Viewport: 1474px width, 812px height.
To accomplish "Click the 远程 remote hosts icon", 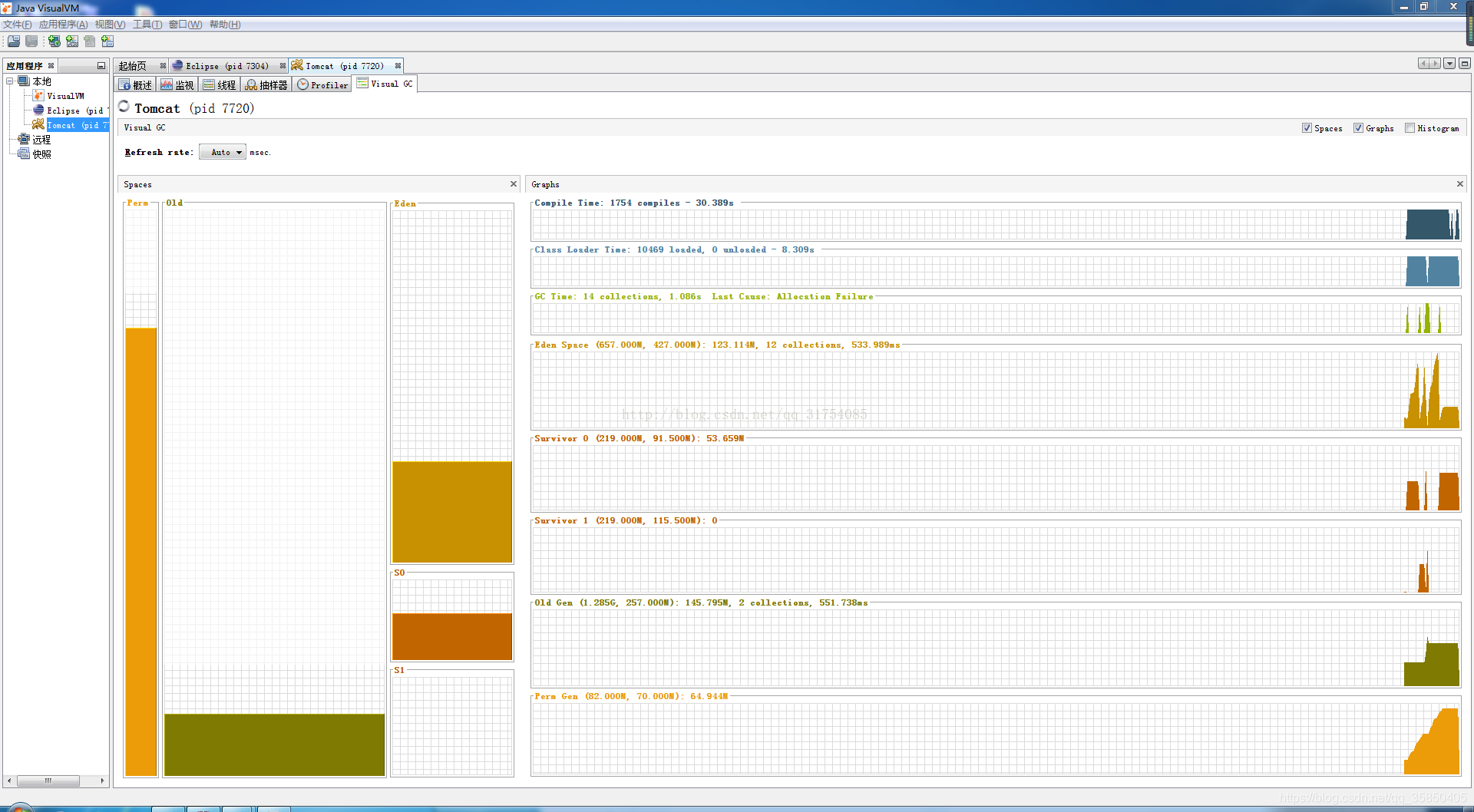I will coord(24,140).
